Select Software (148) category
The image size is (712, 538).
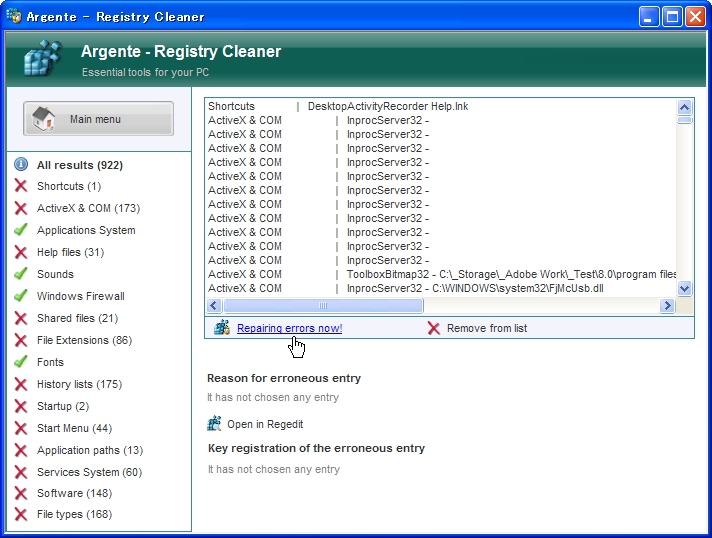point(74,493)
